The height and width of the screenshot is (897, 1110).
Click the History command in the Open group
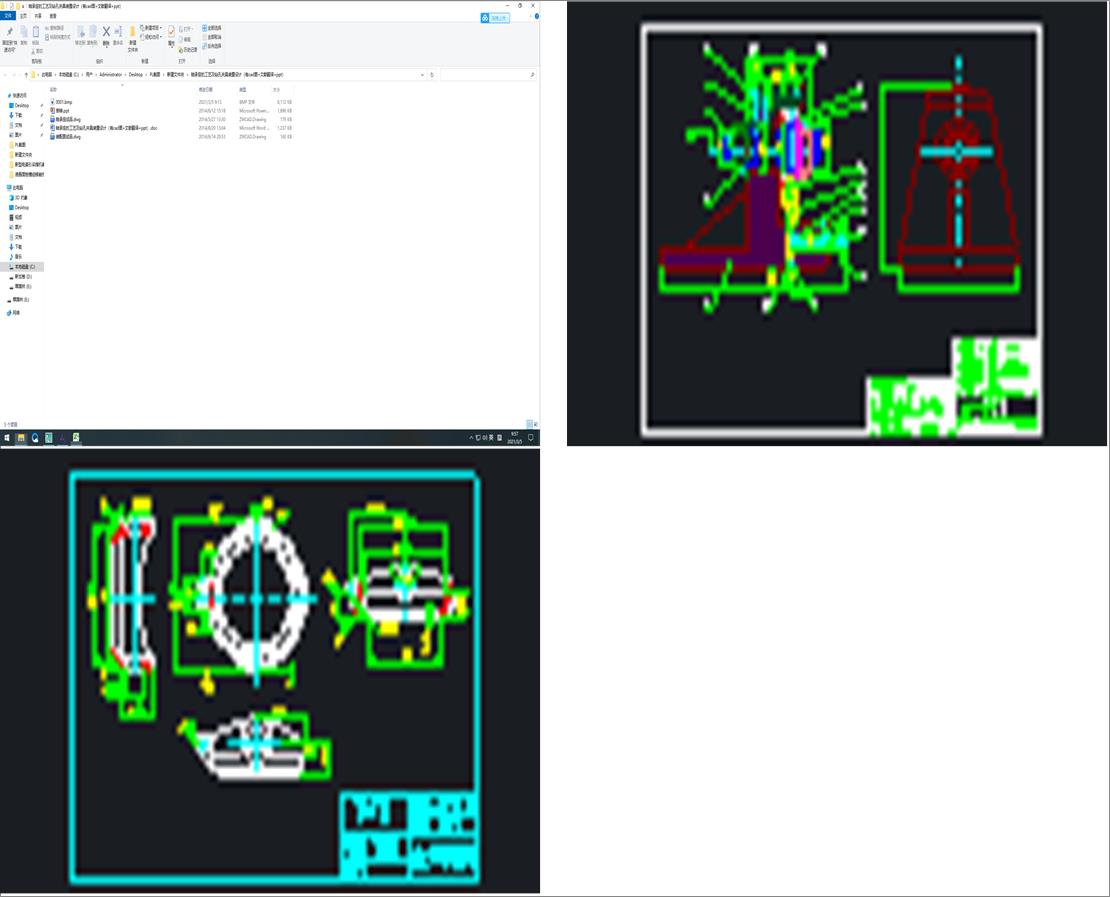[189, 50]
